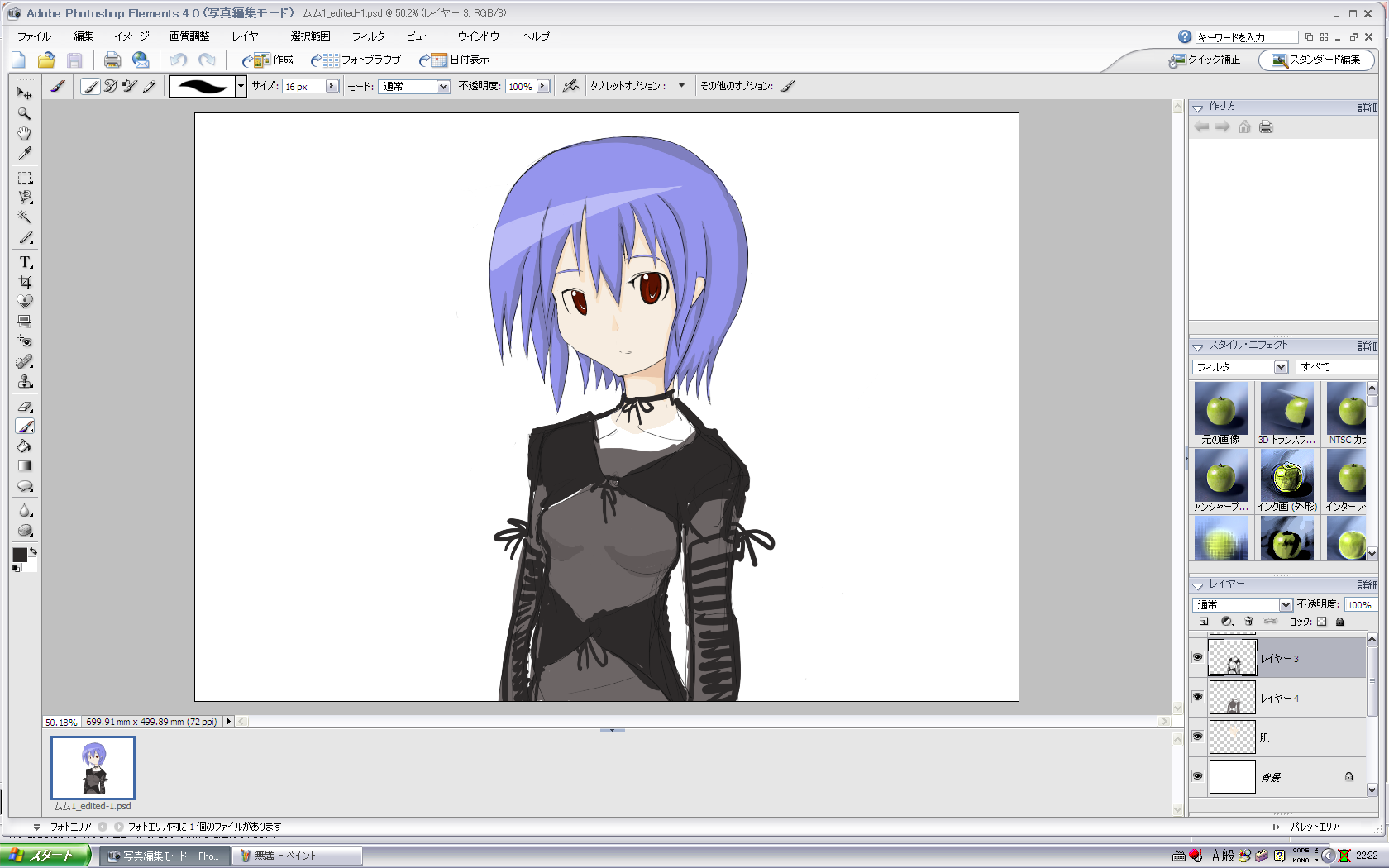Screen dimensions: 1389x868
Task: Open the フィルタ menu
Action: [368, 36]
